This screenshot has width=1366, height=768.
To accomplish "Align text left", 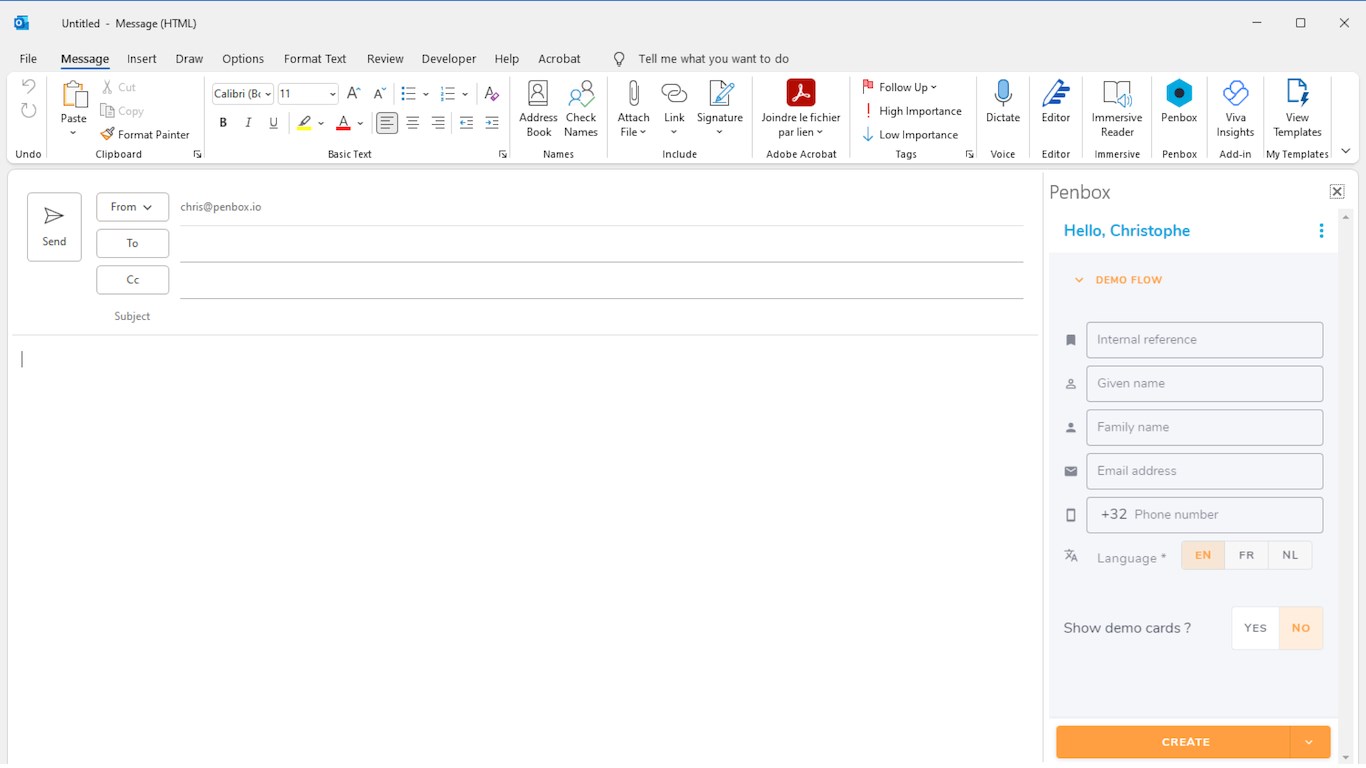I will tap(387, 123).
